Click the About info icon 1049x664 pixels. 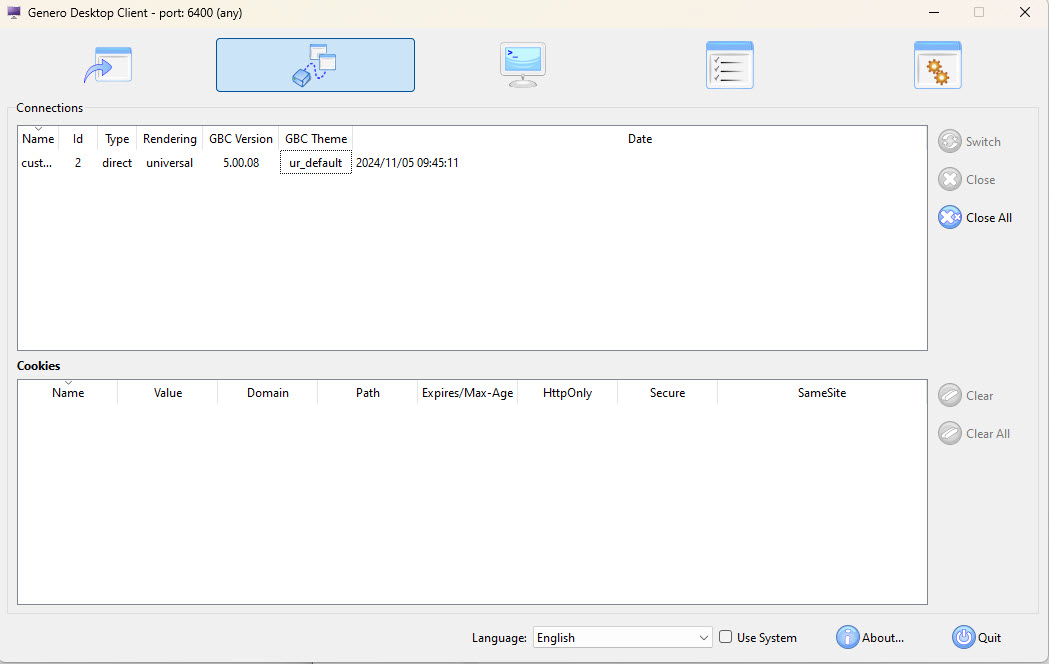point(847,637)
